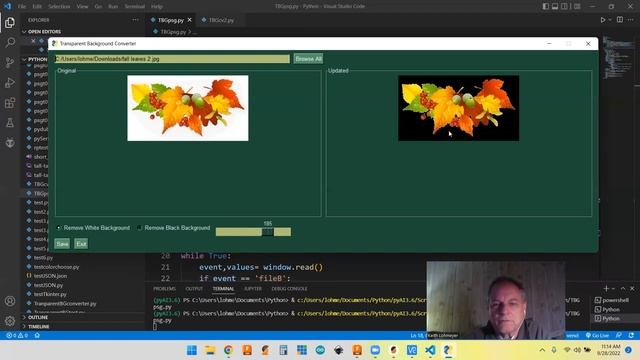Toggle primary sidebar layout icon

tap(546, 6)
